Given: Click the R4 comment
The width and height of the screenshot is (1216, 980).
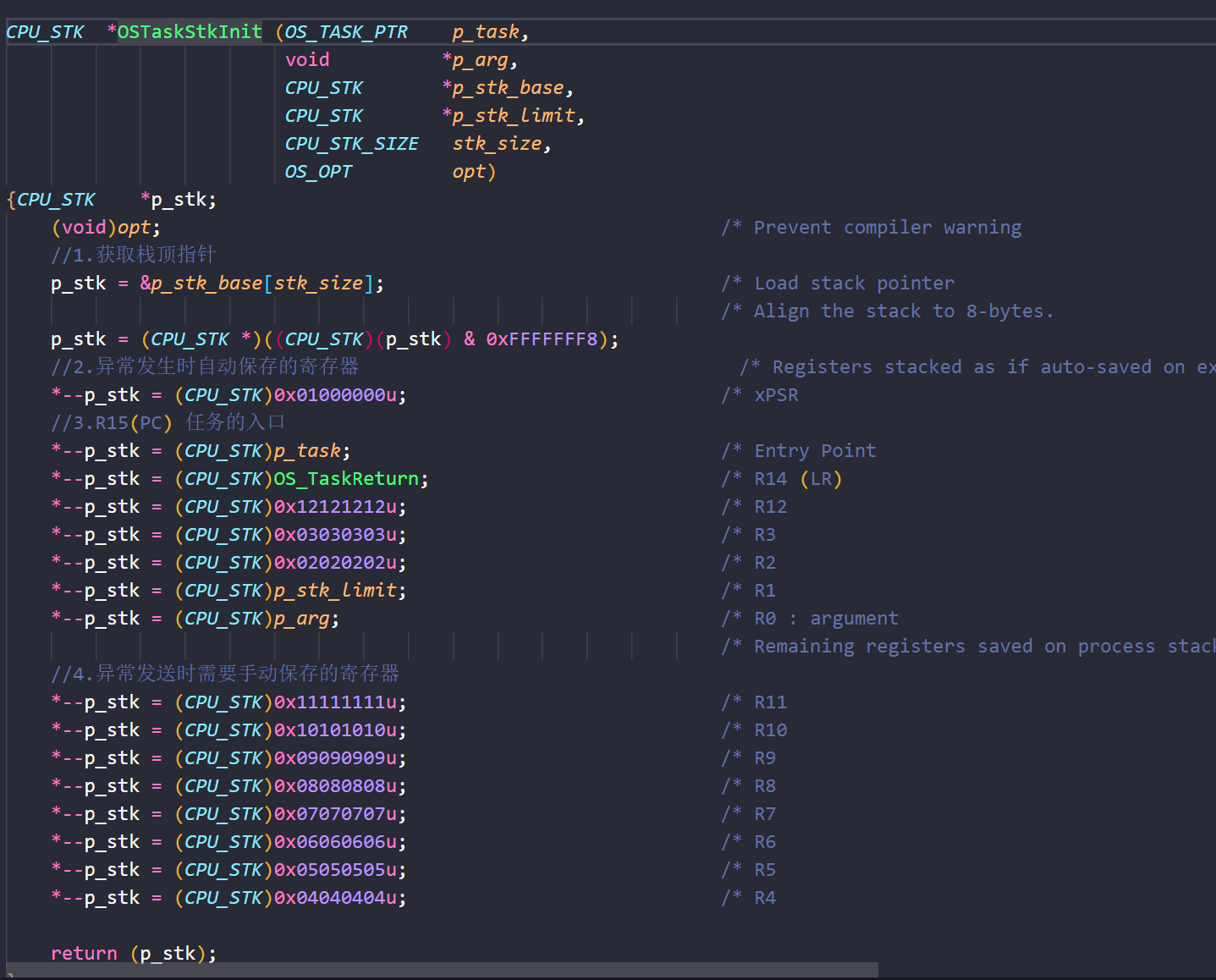Looking at the screenshot, I should 749,898.
